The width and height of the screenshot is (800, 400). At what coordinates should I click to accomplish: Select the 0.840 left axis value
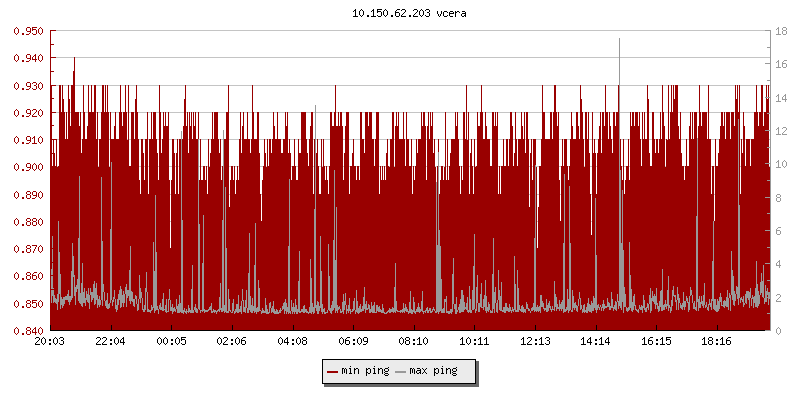coord(27,330)
